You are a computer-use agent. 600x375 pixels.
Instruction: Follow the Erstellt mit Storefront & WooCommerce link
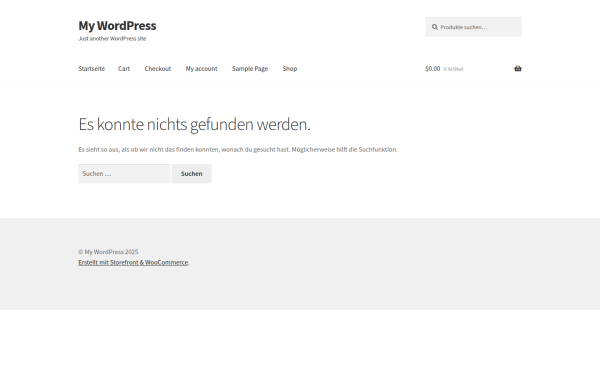click(x=133, y=262)
